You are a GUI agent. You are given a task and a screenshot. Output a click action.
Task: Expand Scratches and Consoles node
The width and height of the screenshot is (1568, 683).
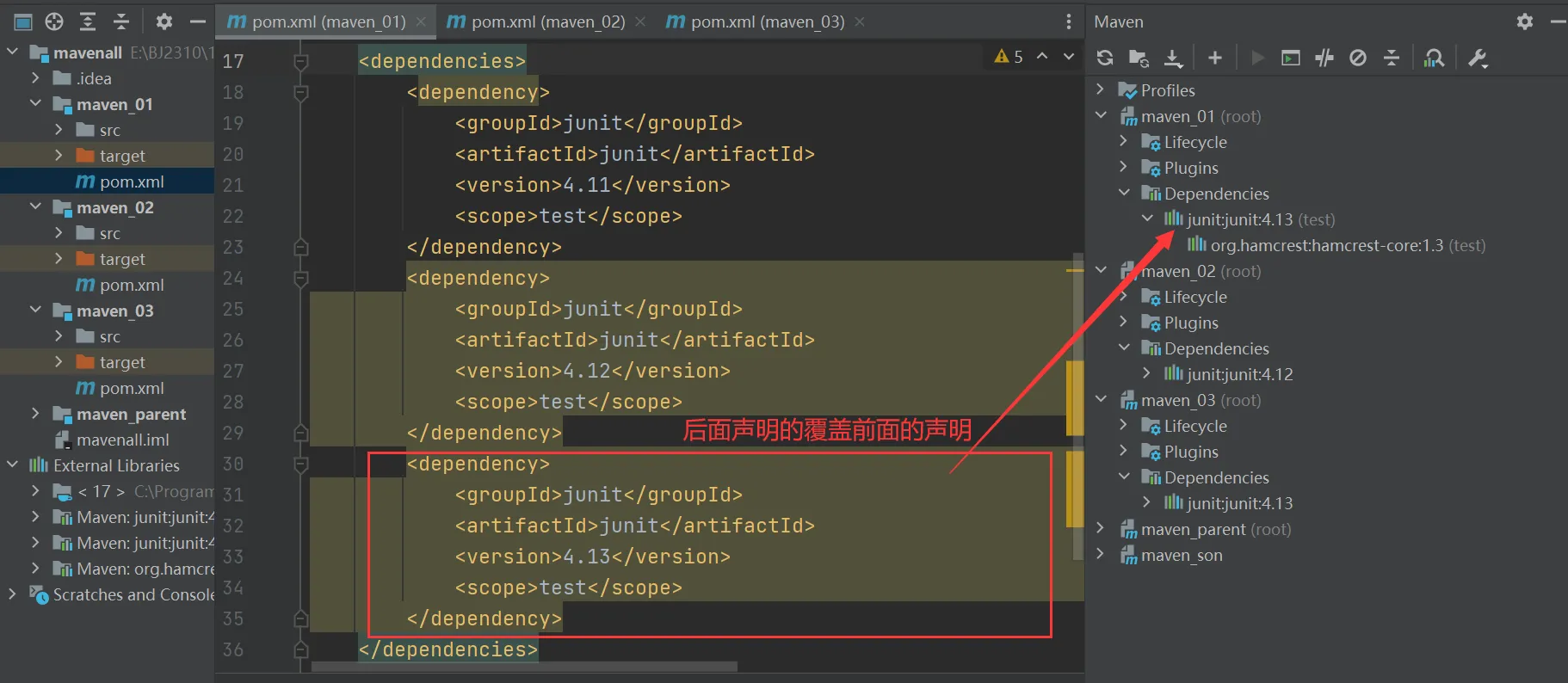(12, 594)
